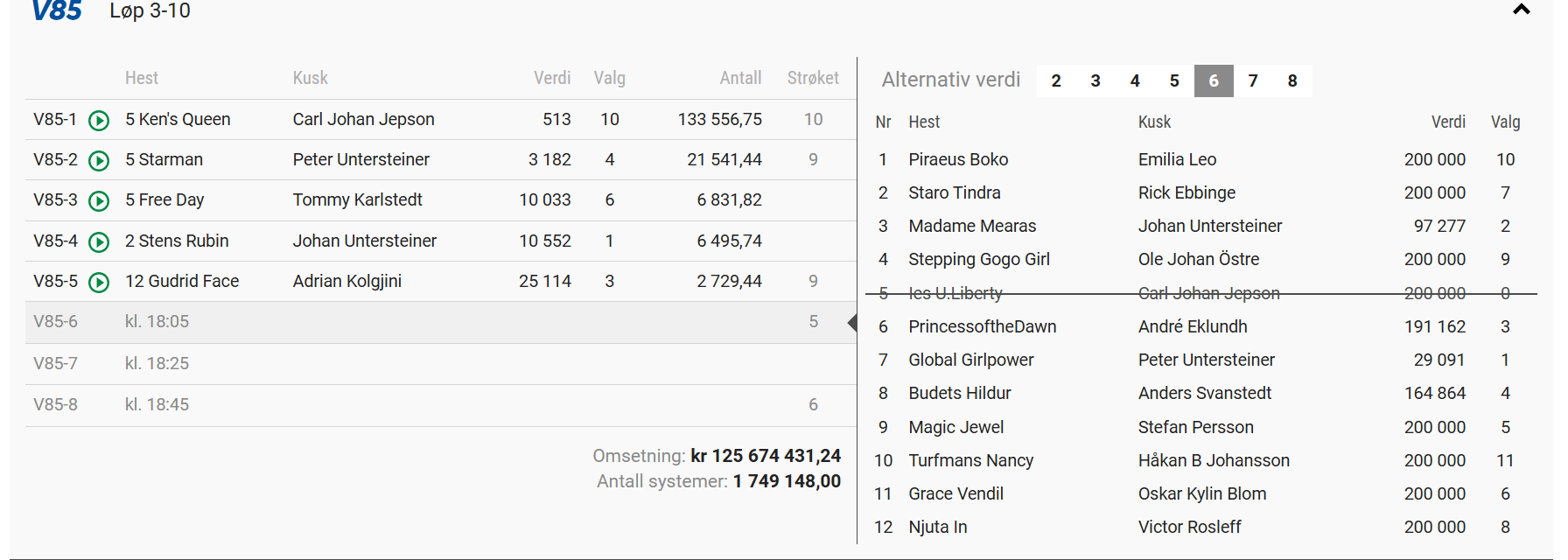The width and height of the screenshot is (1568, 560).
Task: Play the V85-2 race replay
Action: tap(99, 161)
